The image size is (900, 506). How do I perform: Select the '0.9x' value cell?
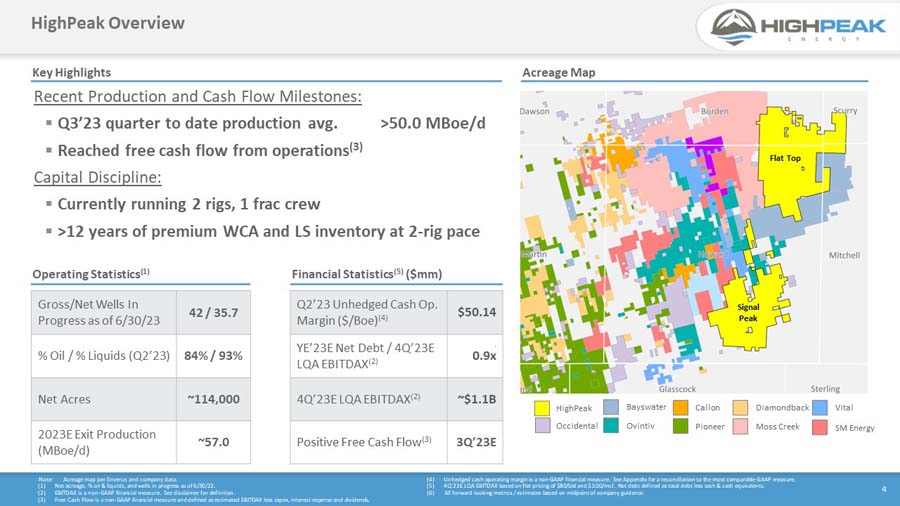point(475,356)
